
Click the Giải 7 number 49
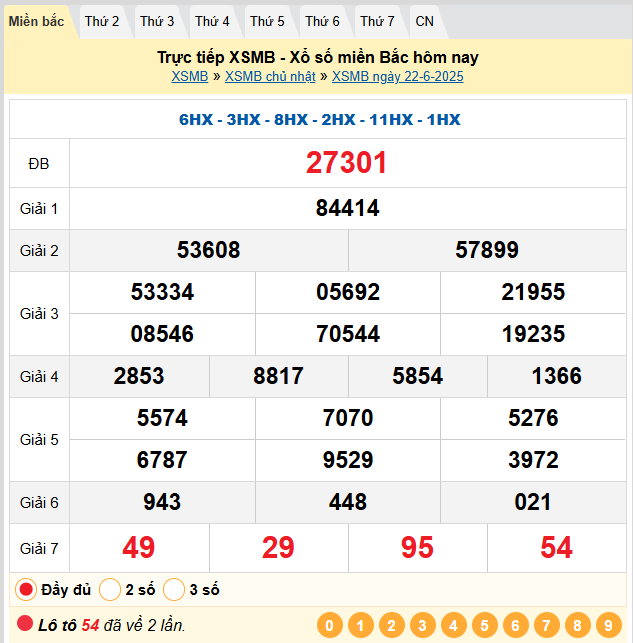click(139, 548)
